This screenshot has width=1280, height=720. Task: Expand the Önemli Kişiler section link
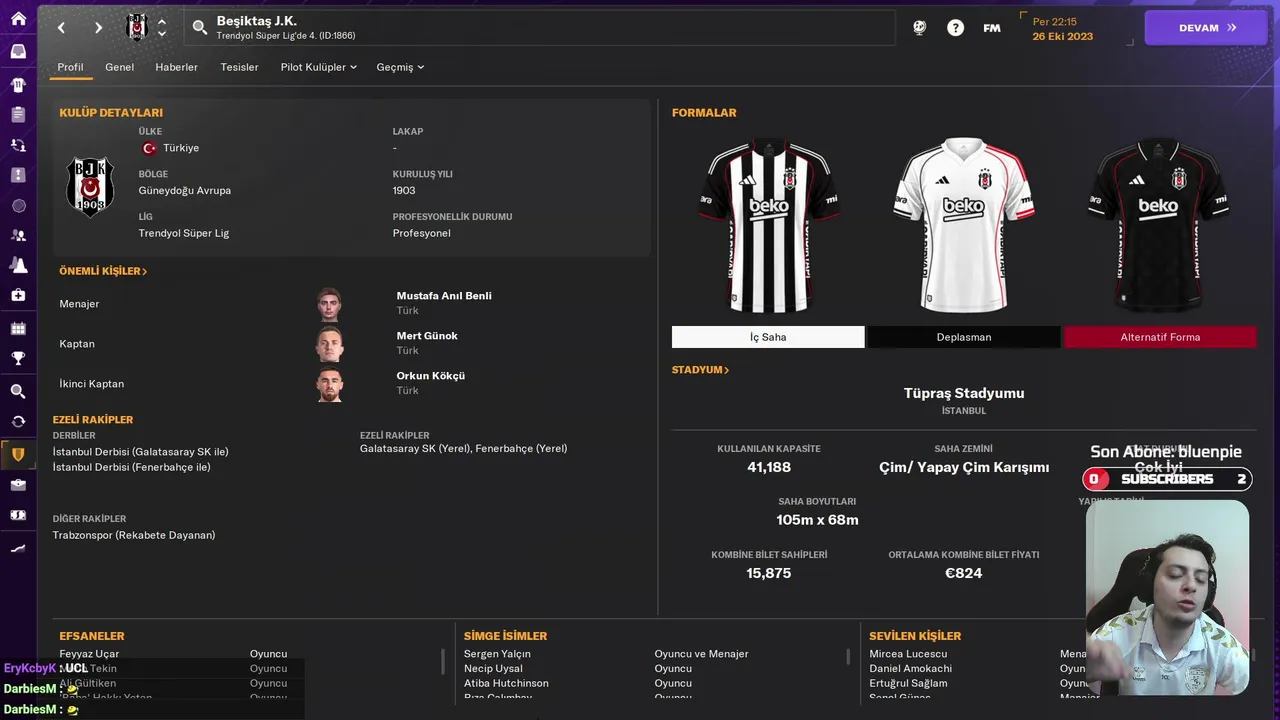[x=103, y=271]
